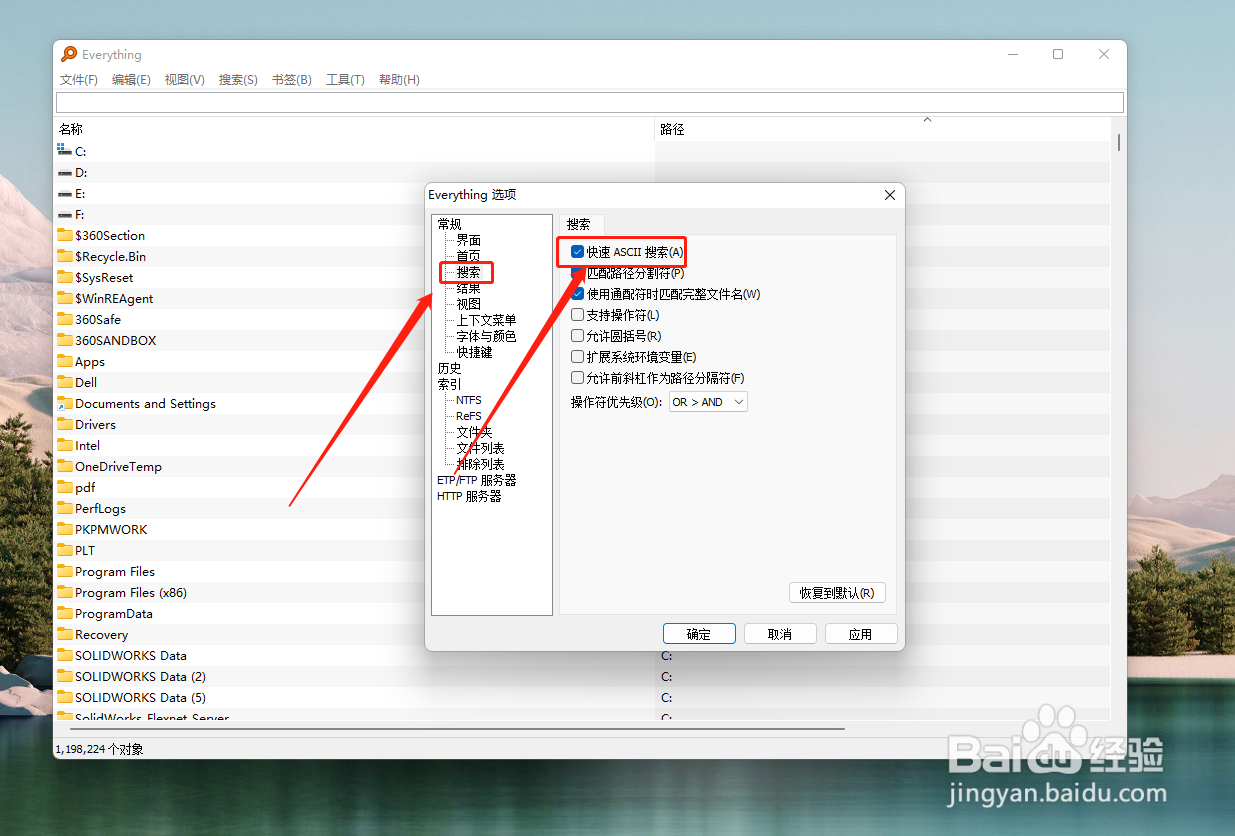Screen dimensions: 1235x836
Task: Click the pdf folder icon
Action: 65,487
